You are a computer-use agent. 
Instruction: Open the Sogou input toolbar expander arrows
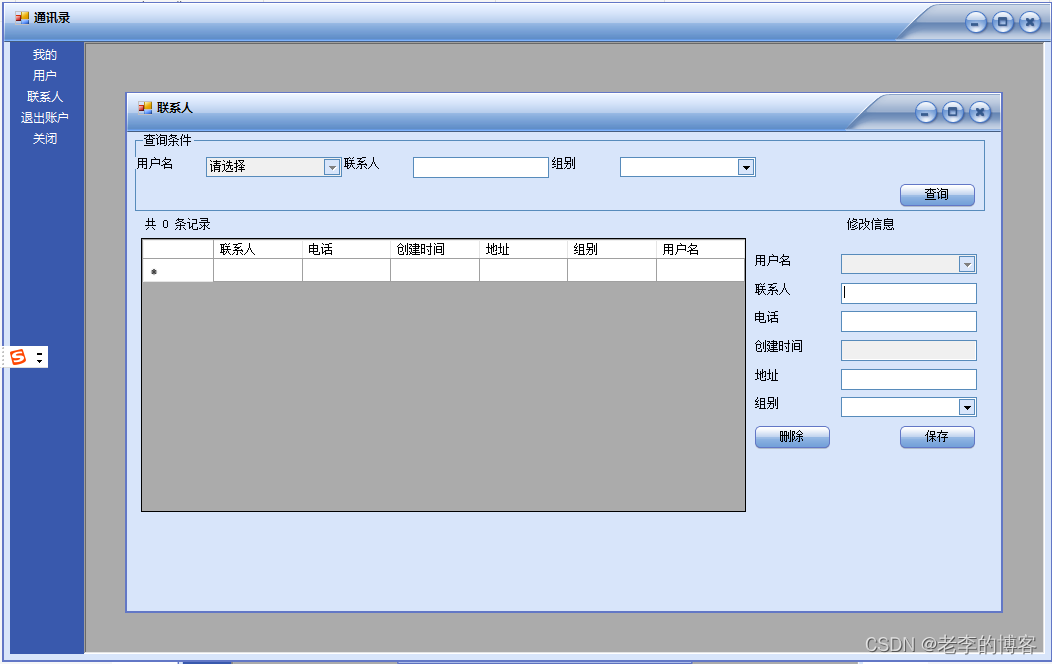point(37,356)
